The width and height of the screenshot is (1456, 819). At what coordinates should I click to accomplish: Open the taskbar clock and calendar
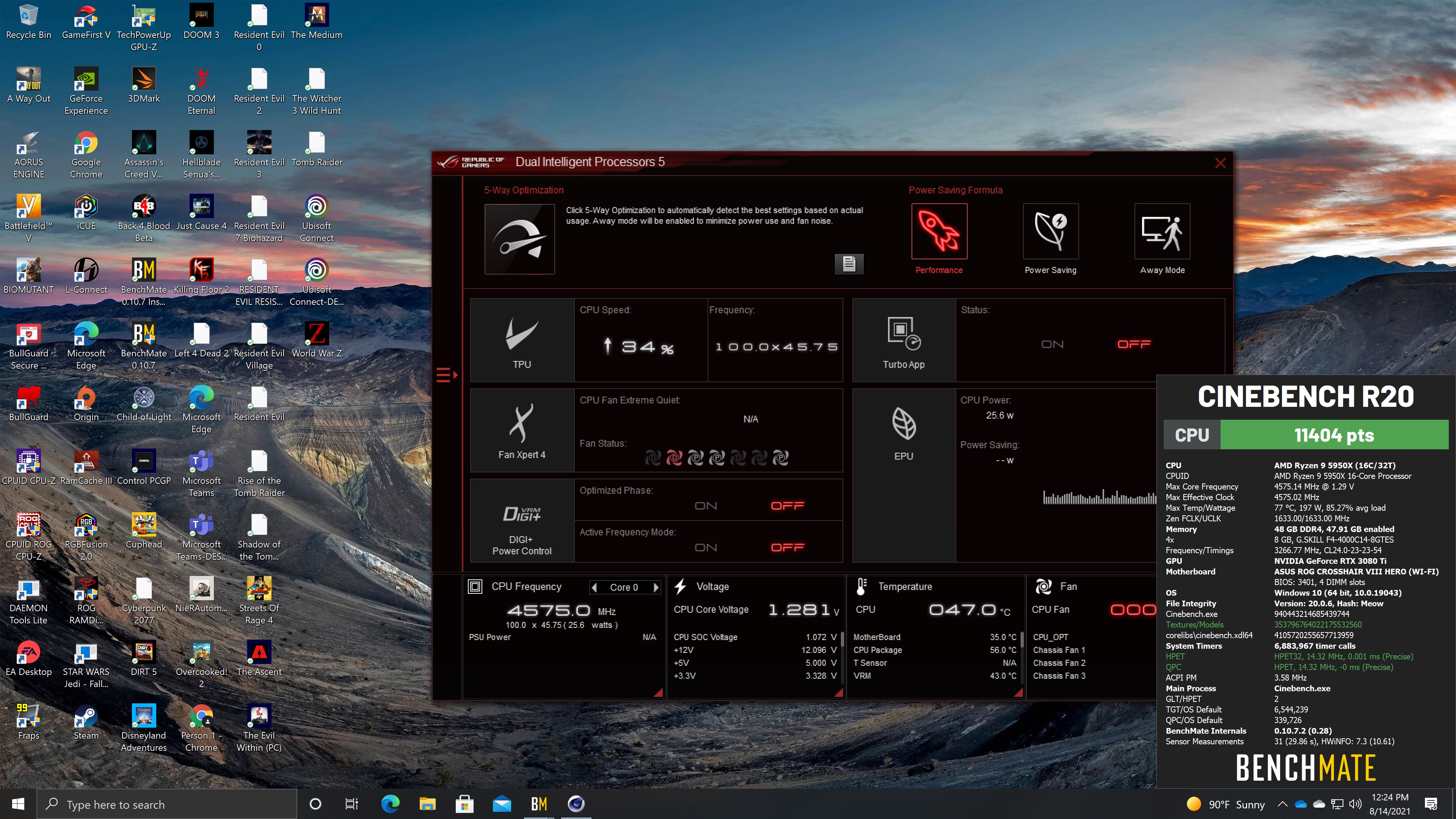[1390, 804]
